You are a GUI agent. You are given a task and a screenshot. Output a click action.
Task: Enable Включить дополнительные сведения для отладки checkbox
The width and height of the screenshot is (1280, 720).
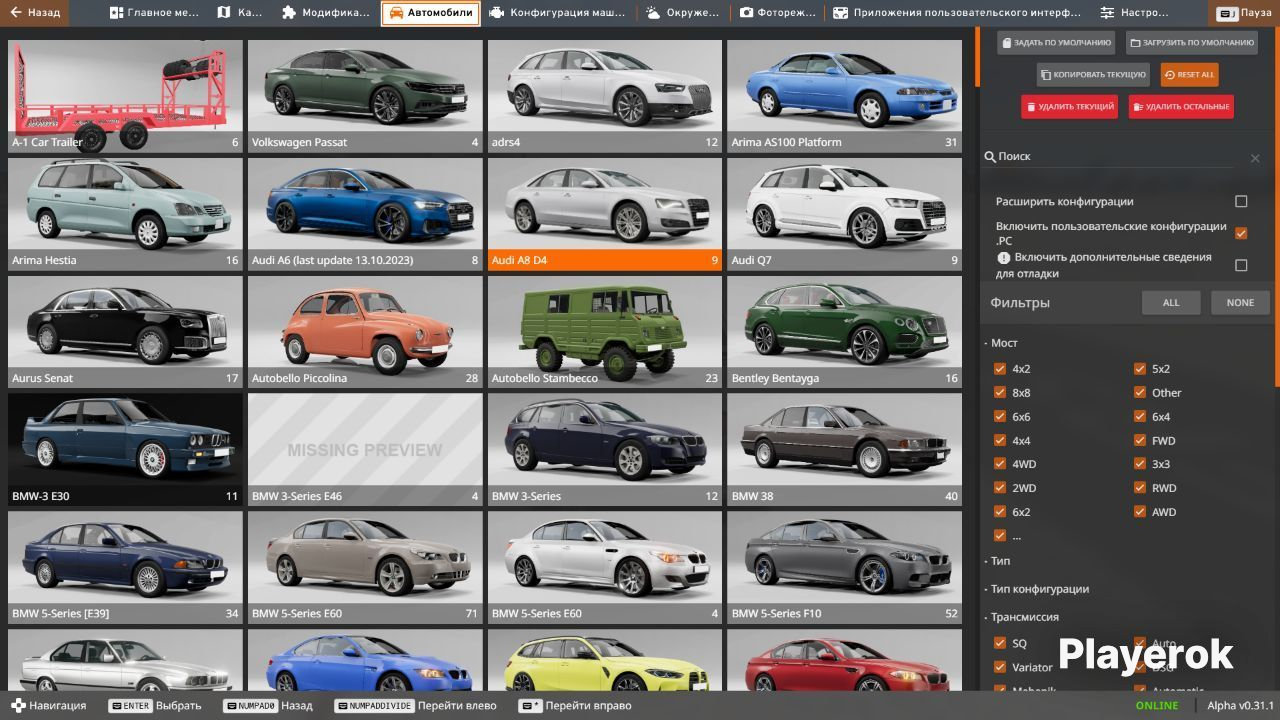click(x=1241, y=265)
